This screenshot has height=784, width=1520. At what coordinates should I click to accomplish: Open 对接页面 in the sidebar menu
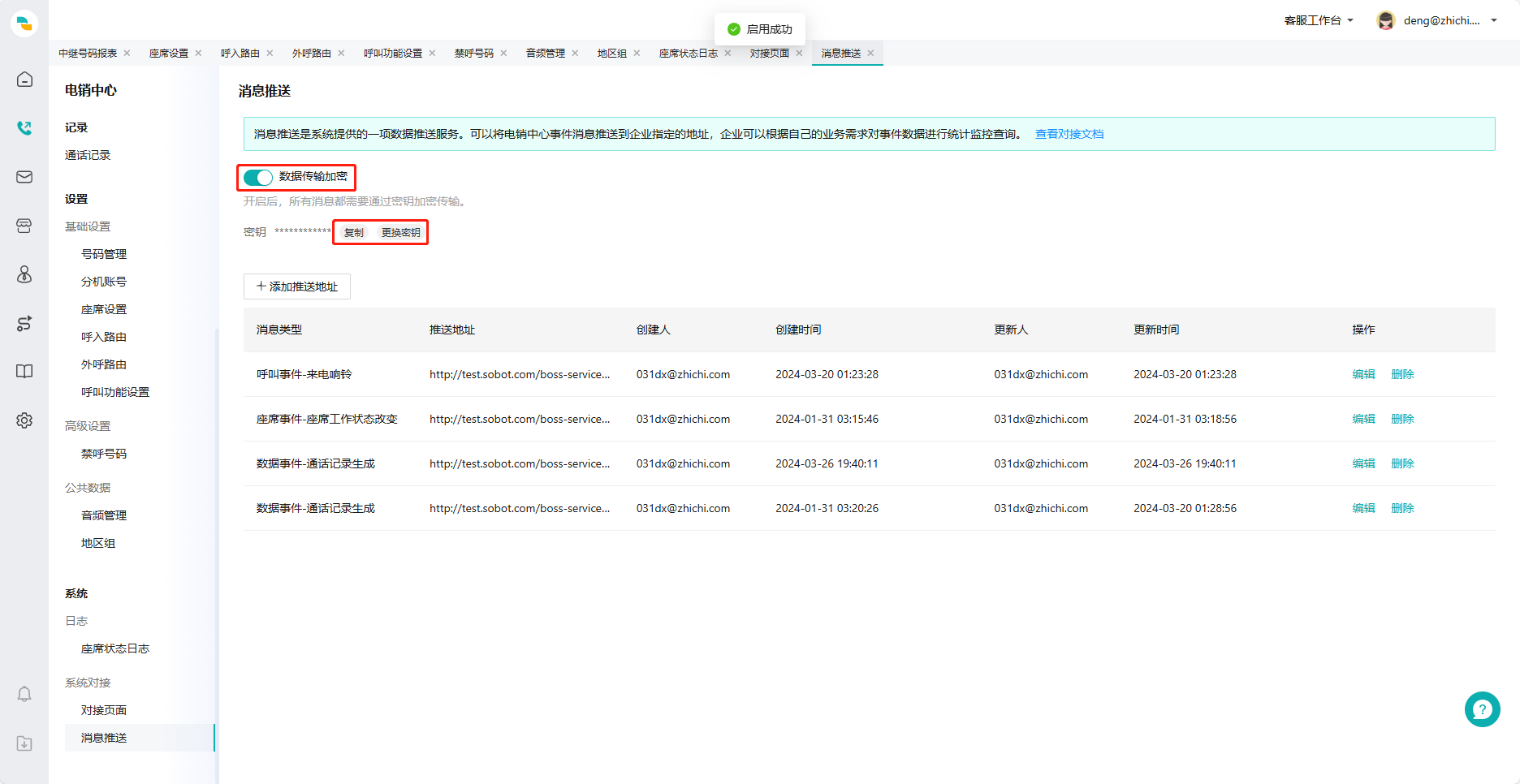point(104,710)
